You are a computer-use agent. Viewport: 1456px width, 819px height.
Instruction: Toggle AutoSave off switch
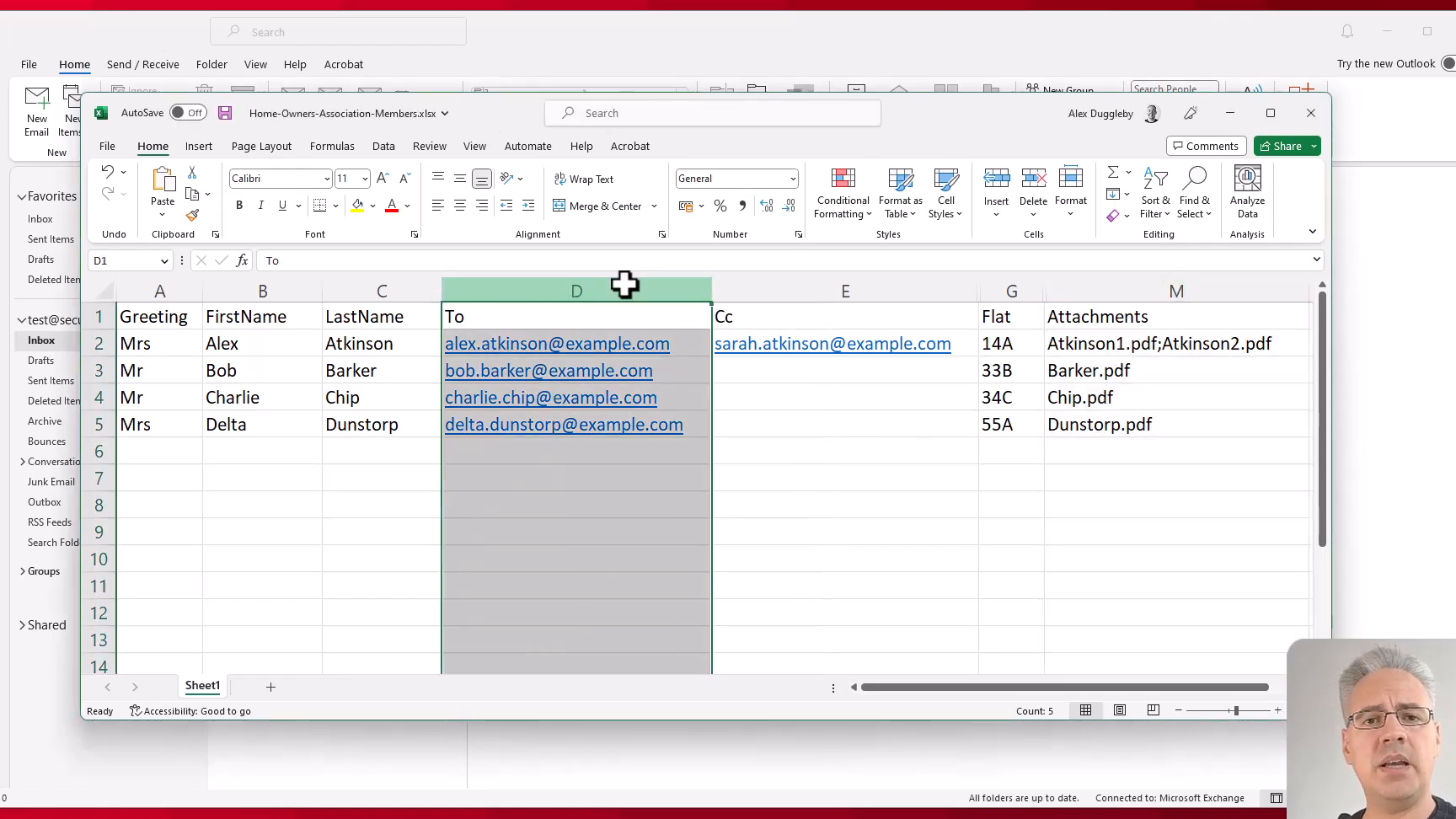[x=187, y=112]
